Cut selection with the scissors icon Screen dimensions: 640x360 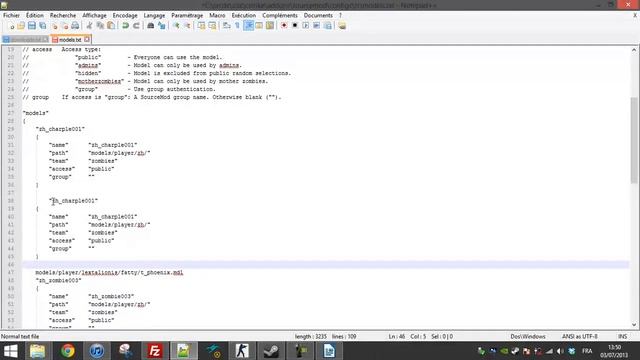click(89, 26)
